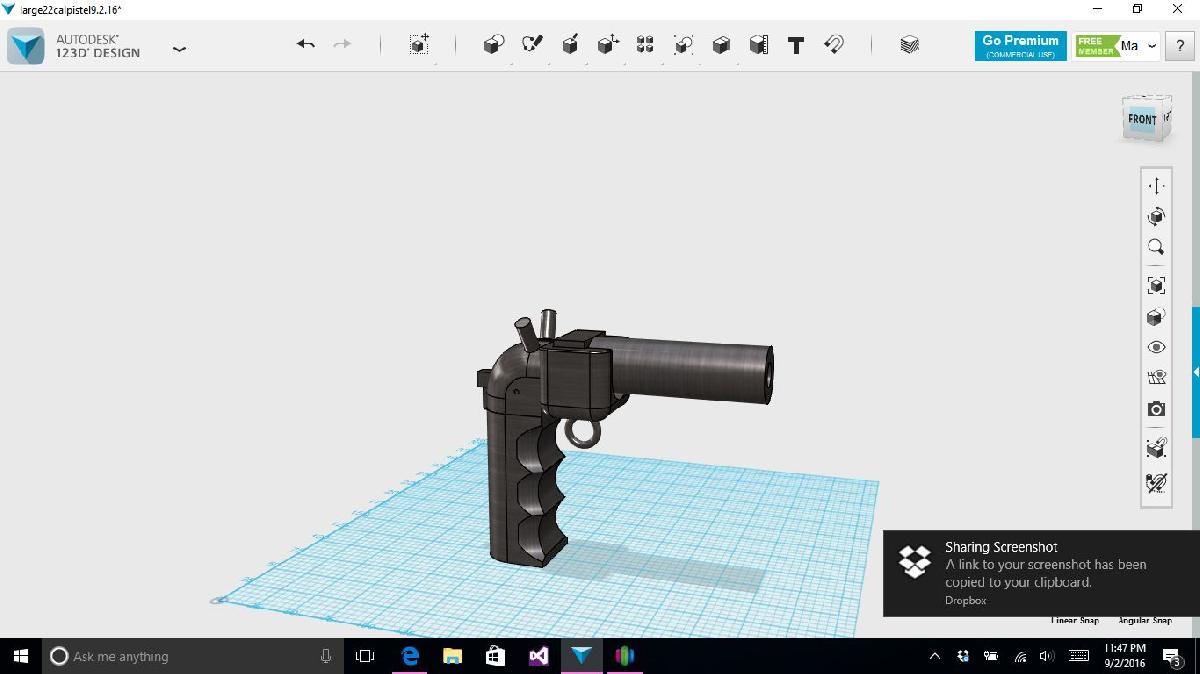Image resolution: width=1200 pixels, height=674 pixels.
Task: Open the account dropdown next to Ma
Action: [1152, 46]
